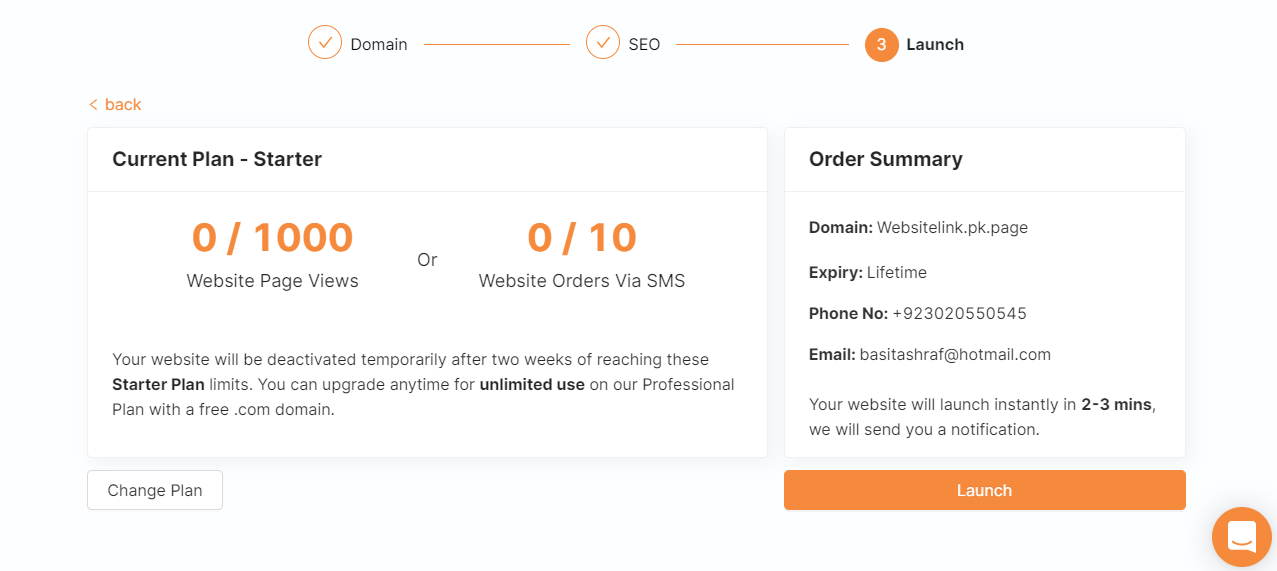The image size is (1277, 571).
Task: Click the progress line between SEO and Launch
Action: [x=762, y=45]
